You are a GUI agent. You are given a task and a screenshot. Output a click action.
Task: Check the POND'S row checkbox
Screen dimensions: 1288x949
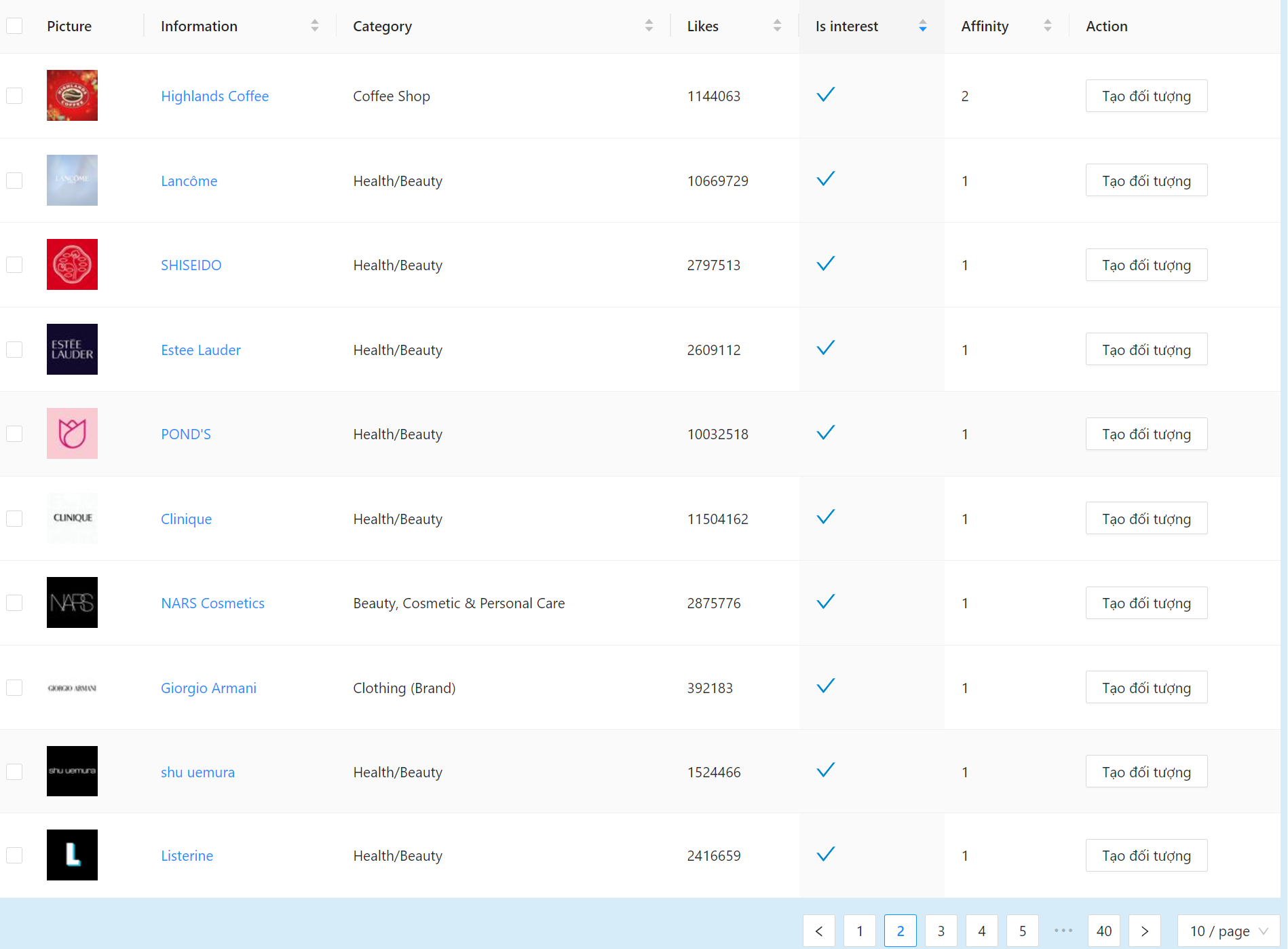coord(14,434)
